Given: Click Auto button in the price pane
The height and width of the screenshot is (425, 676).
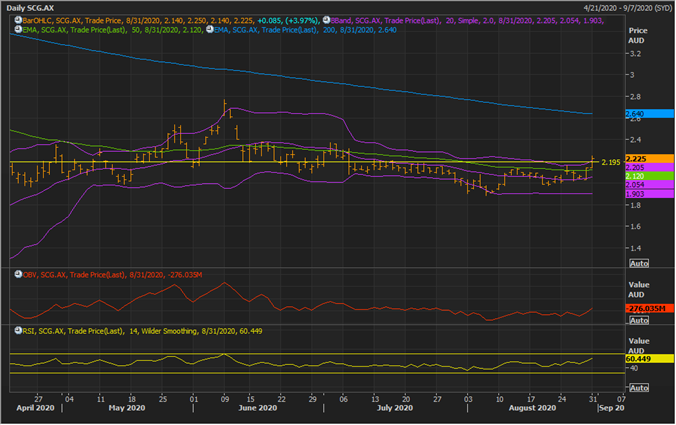Looking at the screenshot, I should (638, 263).
